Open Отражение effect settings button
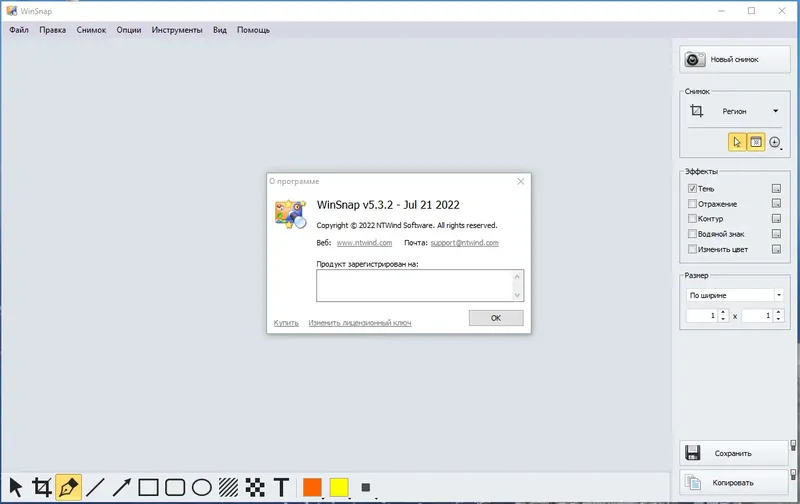The image size is (800, 504). click(x=776, y=204)
